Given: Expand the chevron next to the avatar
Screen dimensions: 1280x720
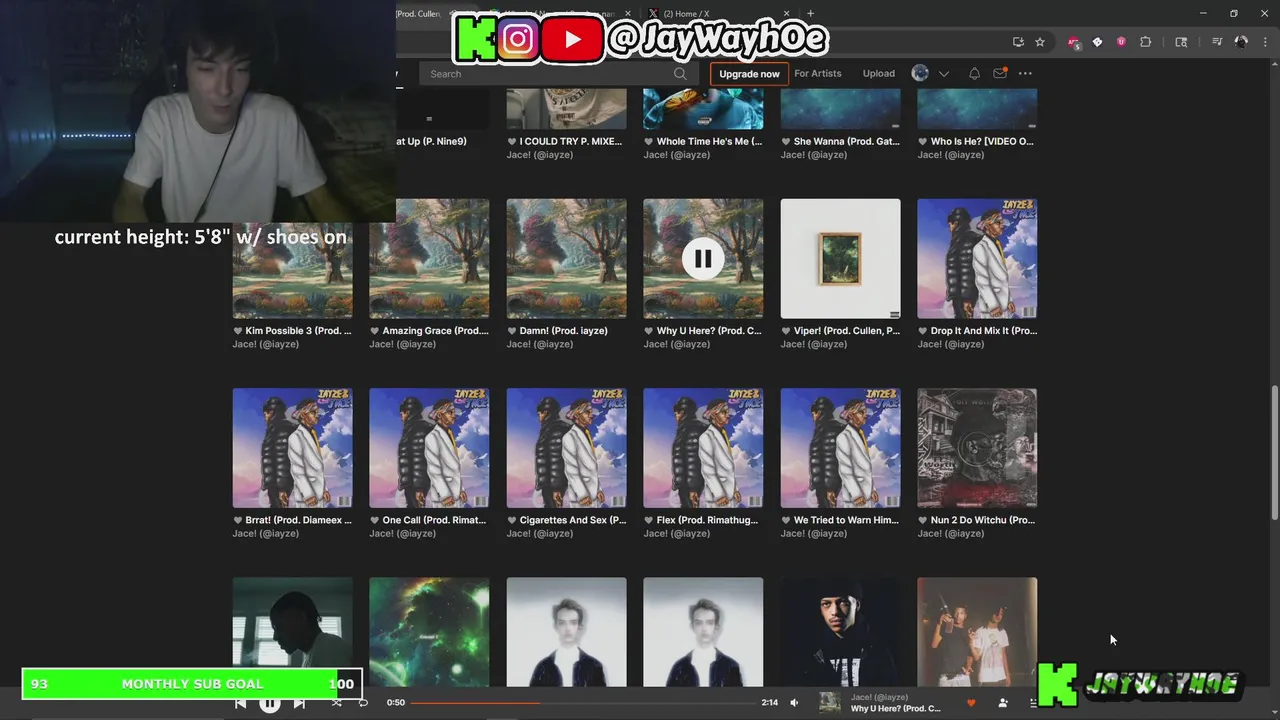Looking at the screenshot, I should pyautogui.click(x=943, y=73).
